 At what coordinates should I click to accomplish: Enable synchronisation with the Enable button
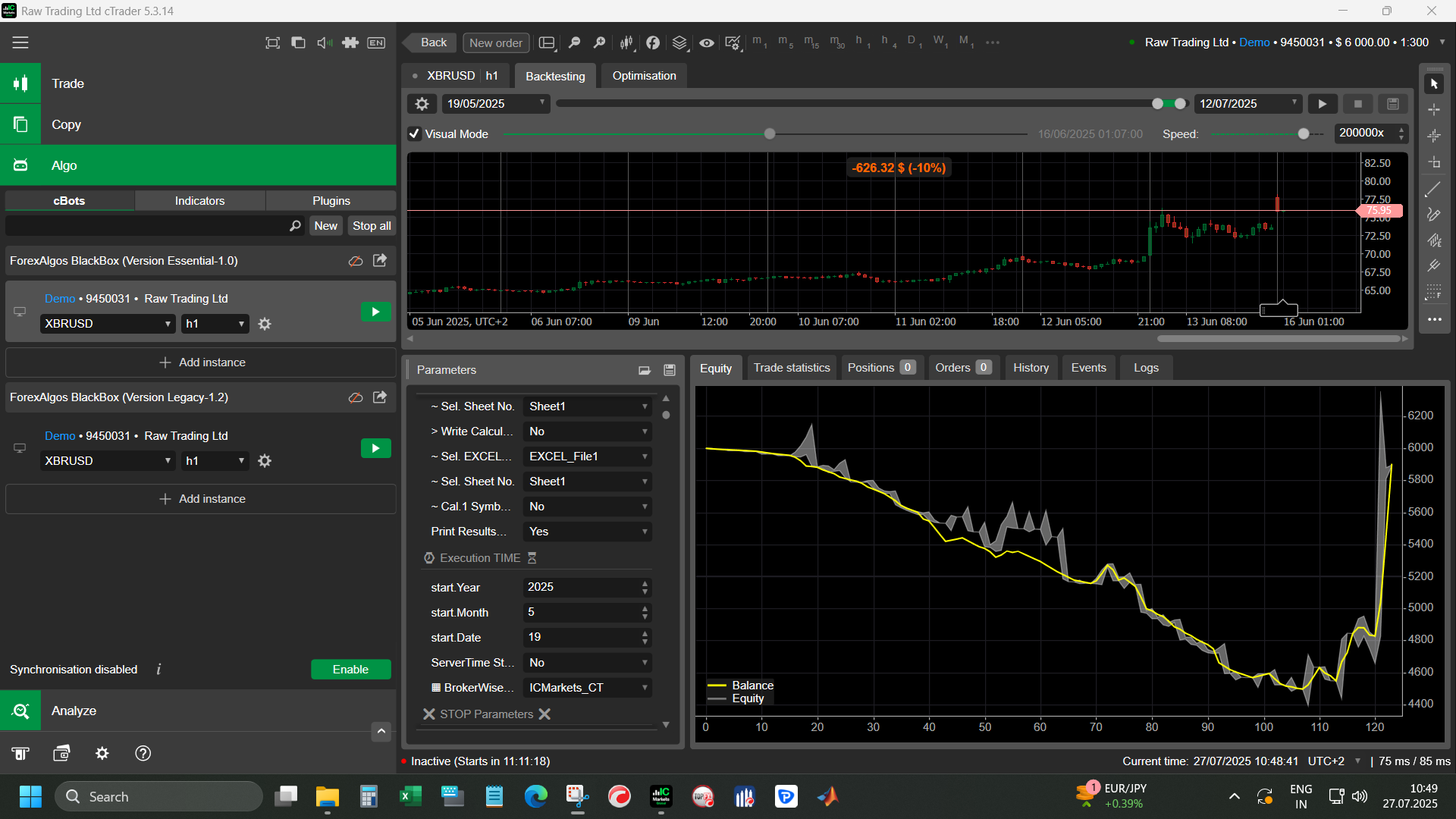pyautogui.click(x=350, y=670)
